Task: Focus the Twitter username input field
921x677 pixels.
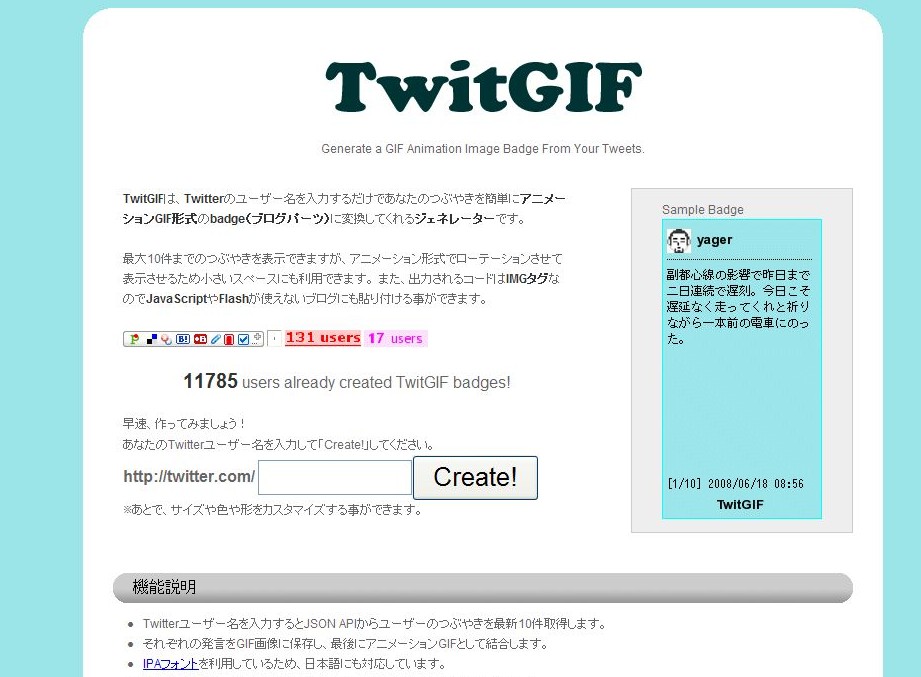Action: pos(335,477)
